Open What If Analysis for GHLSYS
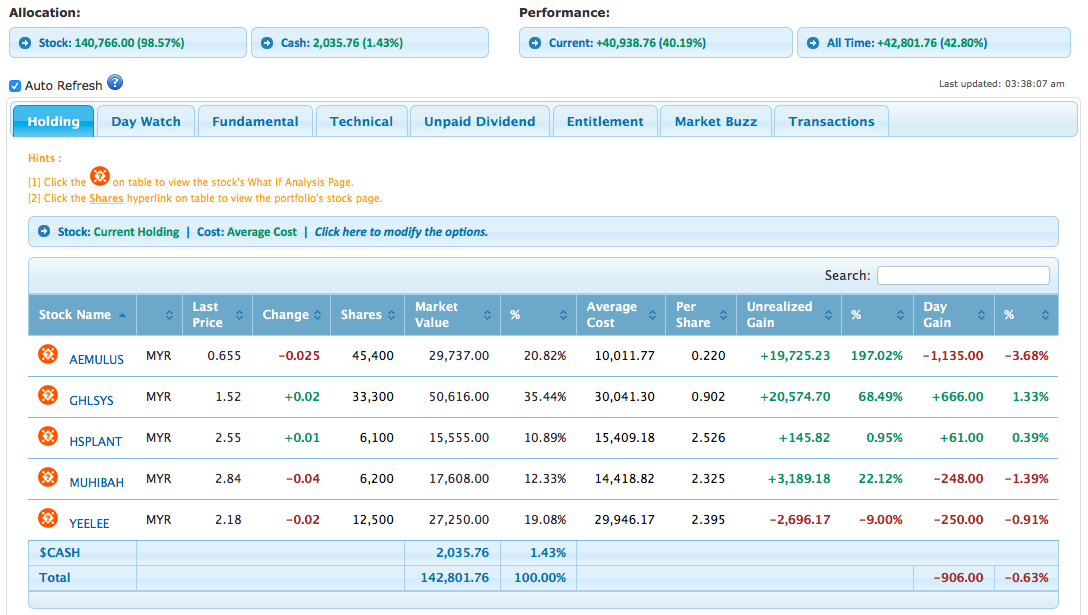 coord(48,395)
